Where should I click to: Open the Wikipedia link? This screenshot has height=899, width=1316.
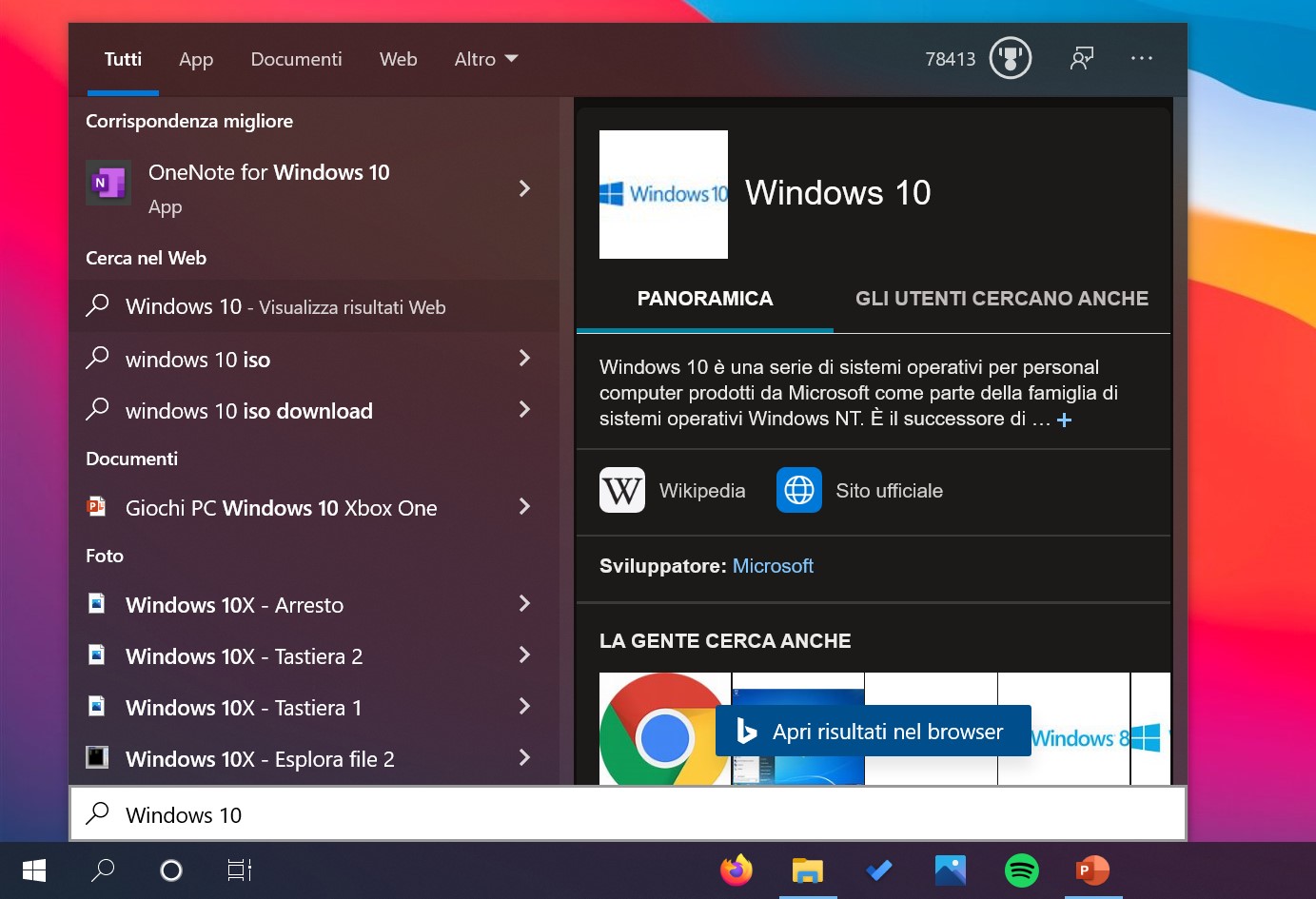pos(702,491)
